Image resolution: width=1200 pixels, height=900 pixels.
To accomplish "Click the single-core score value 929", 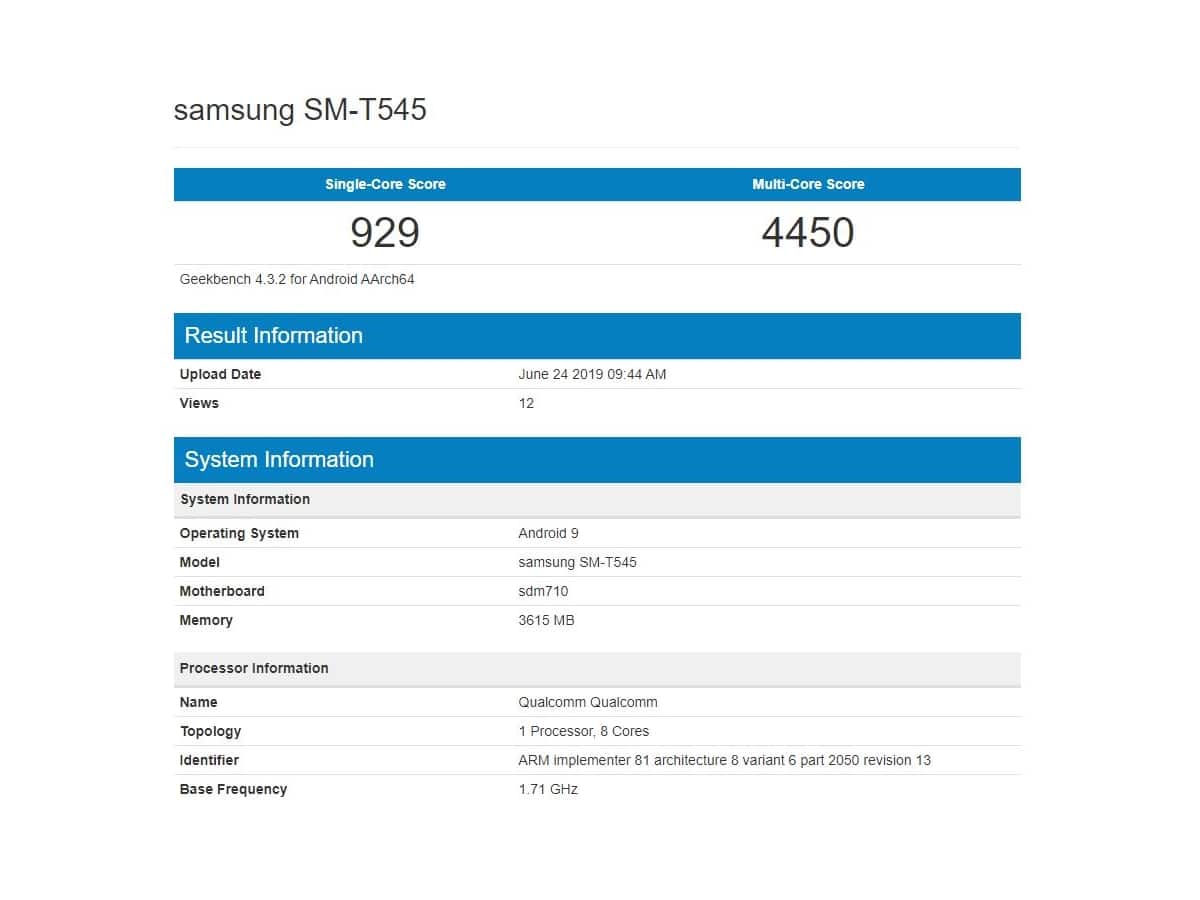I will 385,232.
